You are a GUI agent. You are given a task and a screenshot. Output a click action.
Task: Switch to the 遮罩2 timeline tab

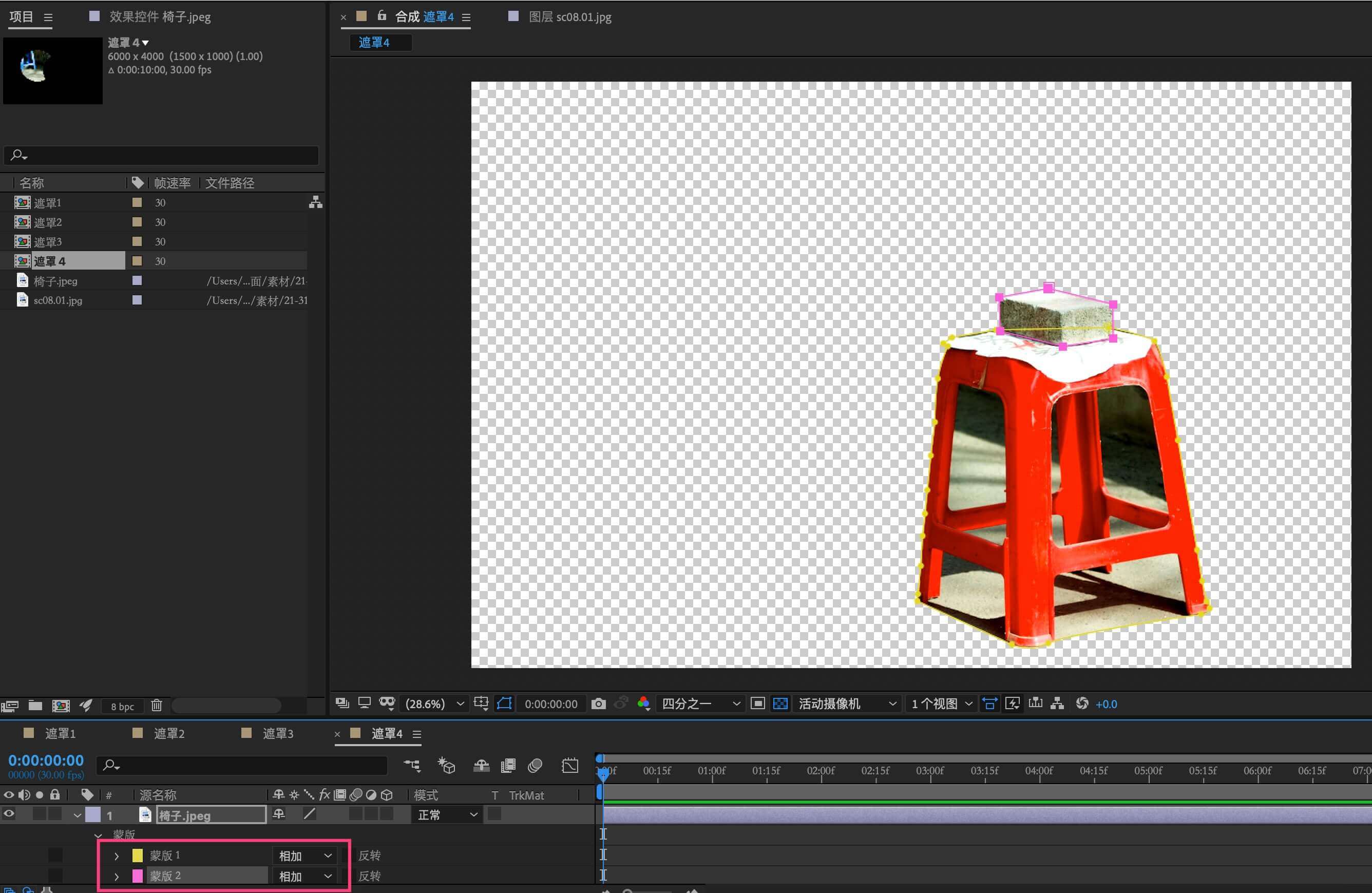click(168, 733)
